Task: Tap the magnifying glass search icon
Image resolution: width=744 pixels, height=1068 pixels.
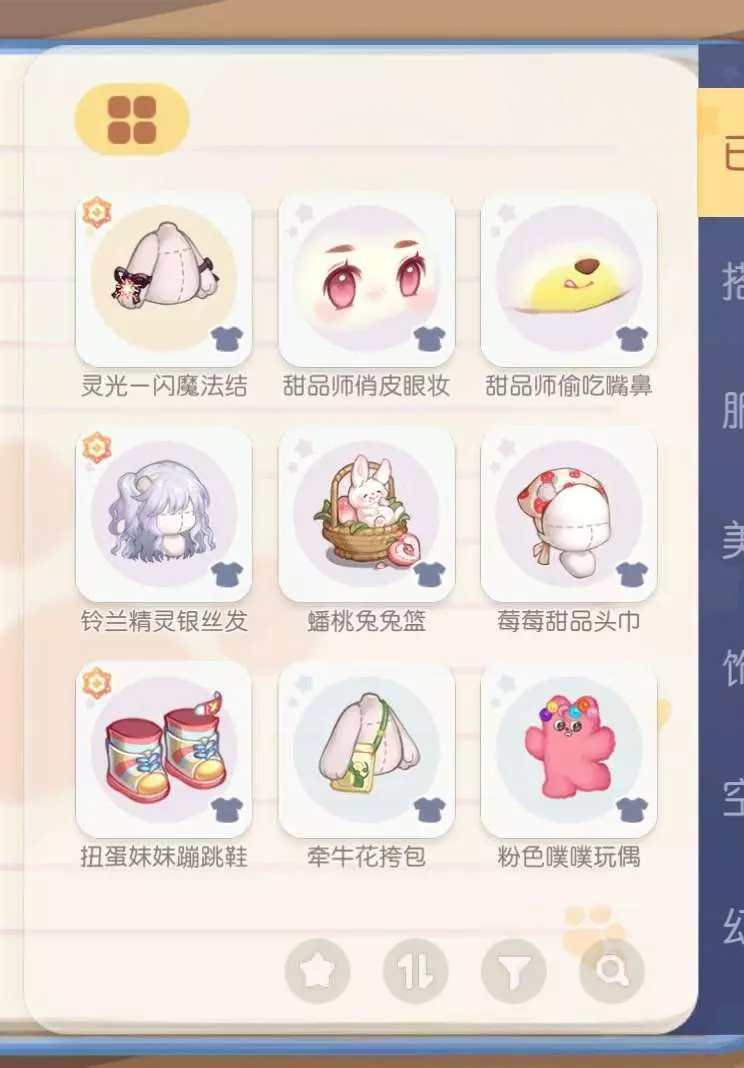Action: (x=612, y=971)
